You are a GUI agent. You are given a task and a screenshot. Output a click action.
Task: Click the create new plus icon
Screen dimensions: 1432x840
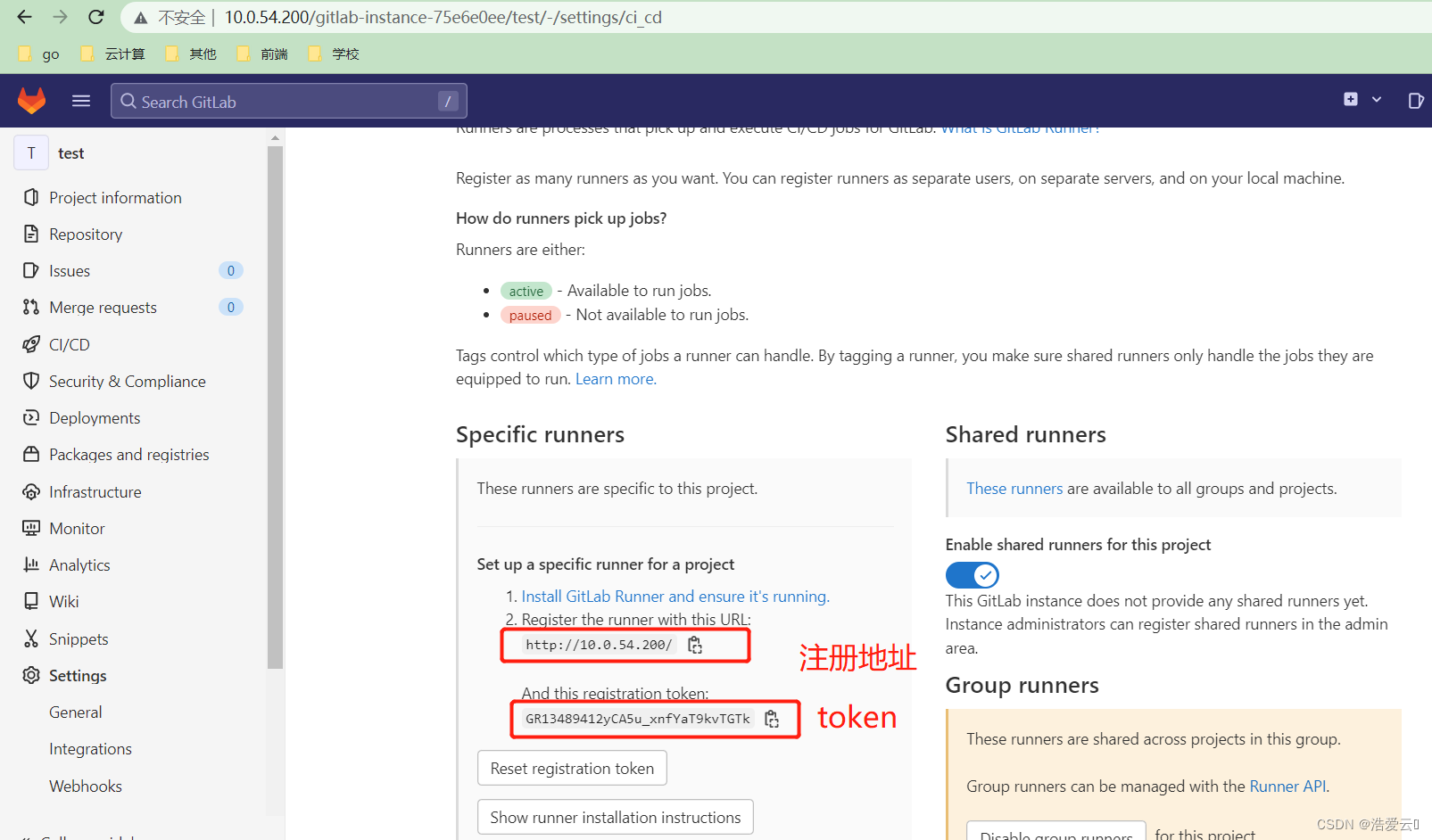1351,99
